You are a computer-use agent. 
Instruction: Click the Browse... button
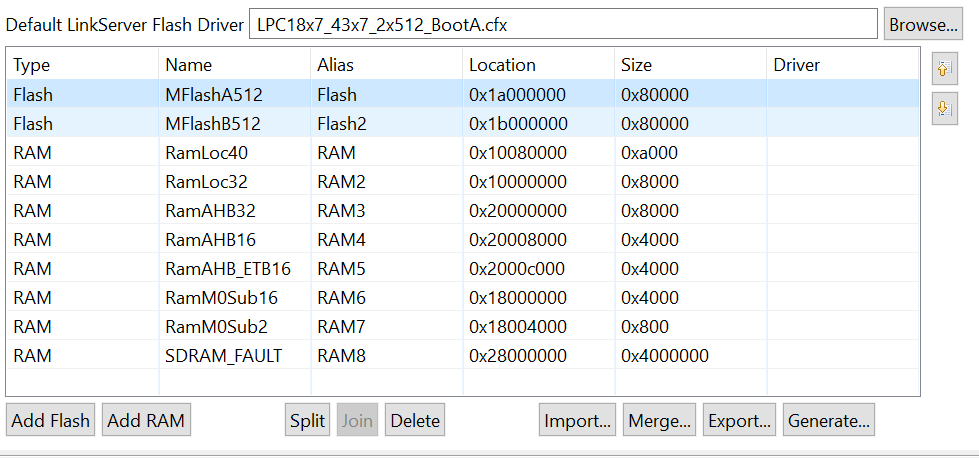tap(923, 24)
